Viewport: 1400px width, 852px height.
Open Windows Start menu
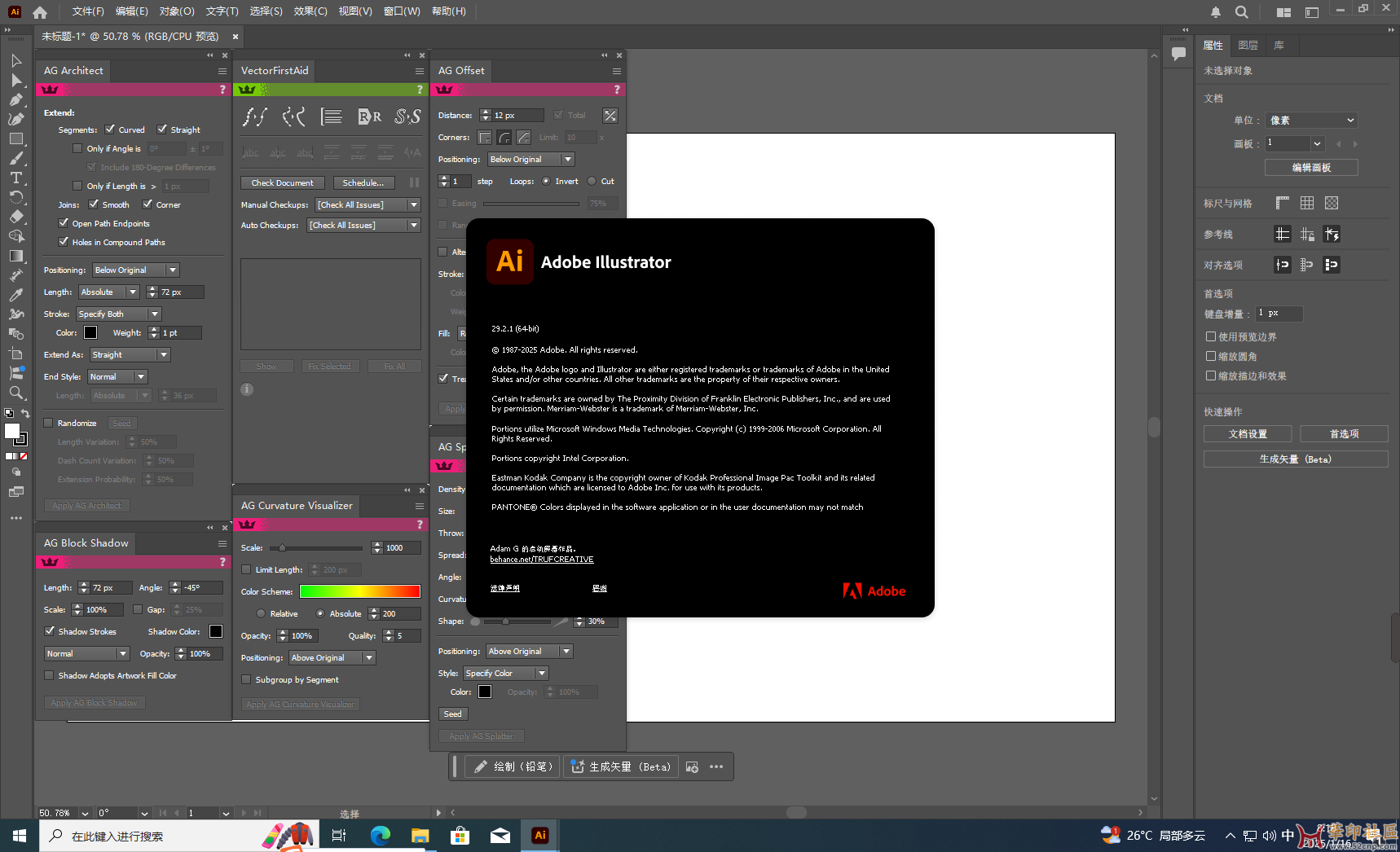point(20,836)
